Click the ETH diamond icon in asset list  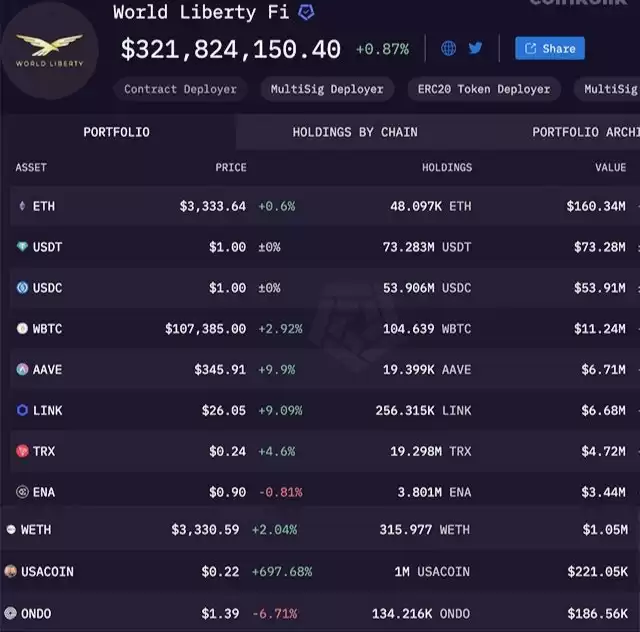22,206
